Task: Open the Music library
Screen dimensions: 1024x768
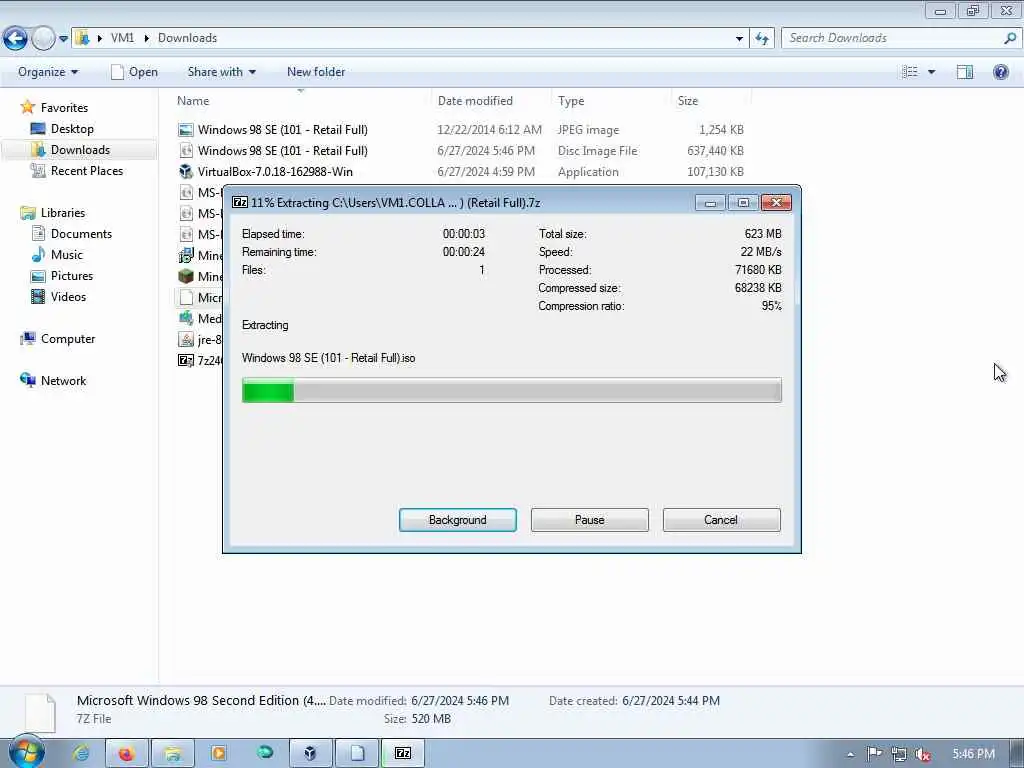Action: (67, 255)
